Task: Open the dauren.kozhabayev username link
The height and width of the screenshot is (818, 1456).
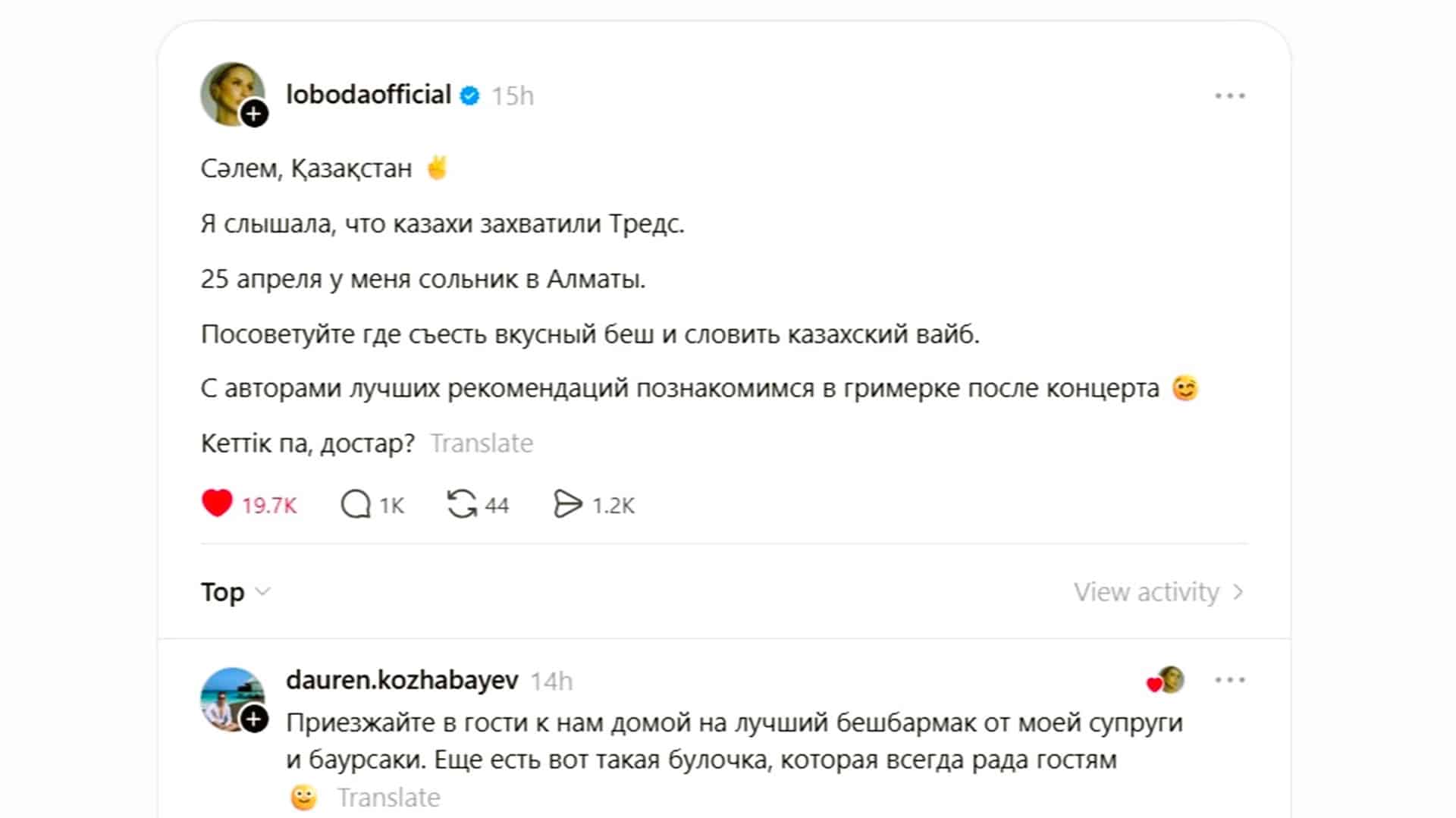Action: (x=402, y=680)
